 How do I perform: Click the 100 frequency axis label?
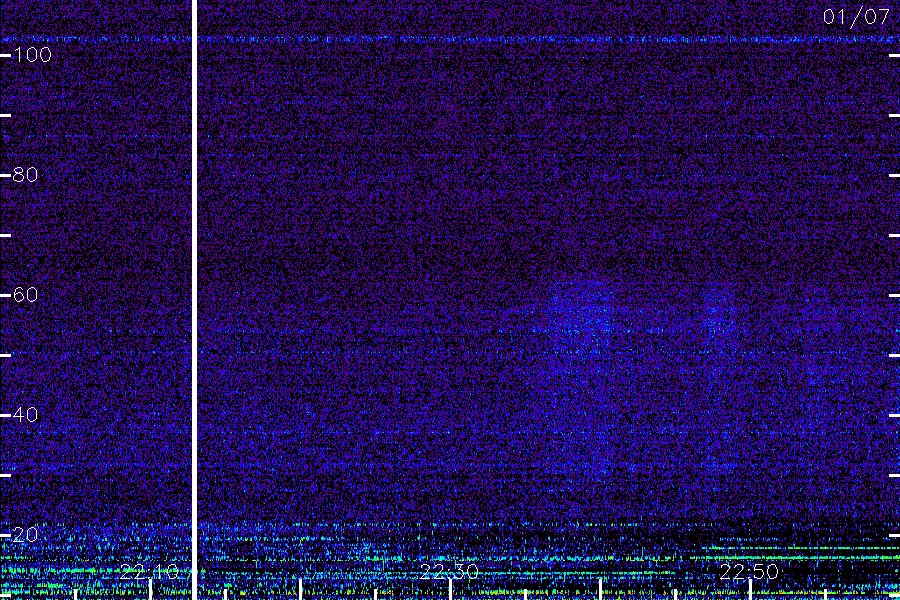point(32,55)
